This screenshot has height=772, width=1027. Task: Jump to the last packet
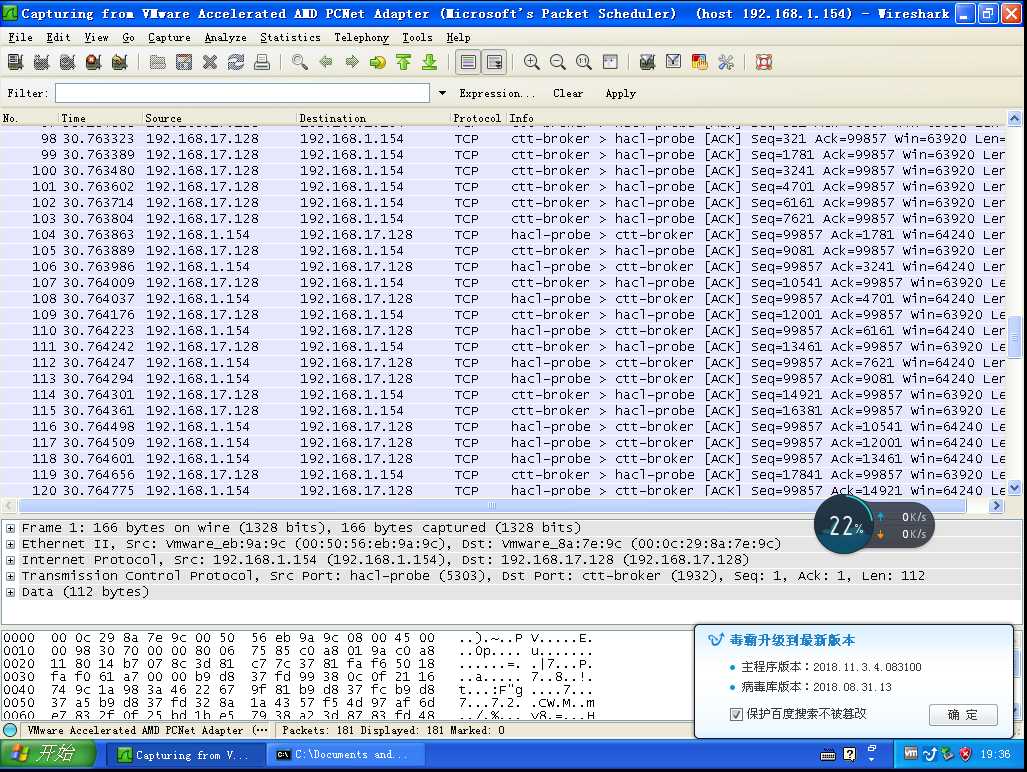[430, 62]
